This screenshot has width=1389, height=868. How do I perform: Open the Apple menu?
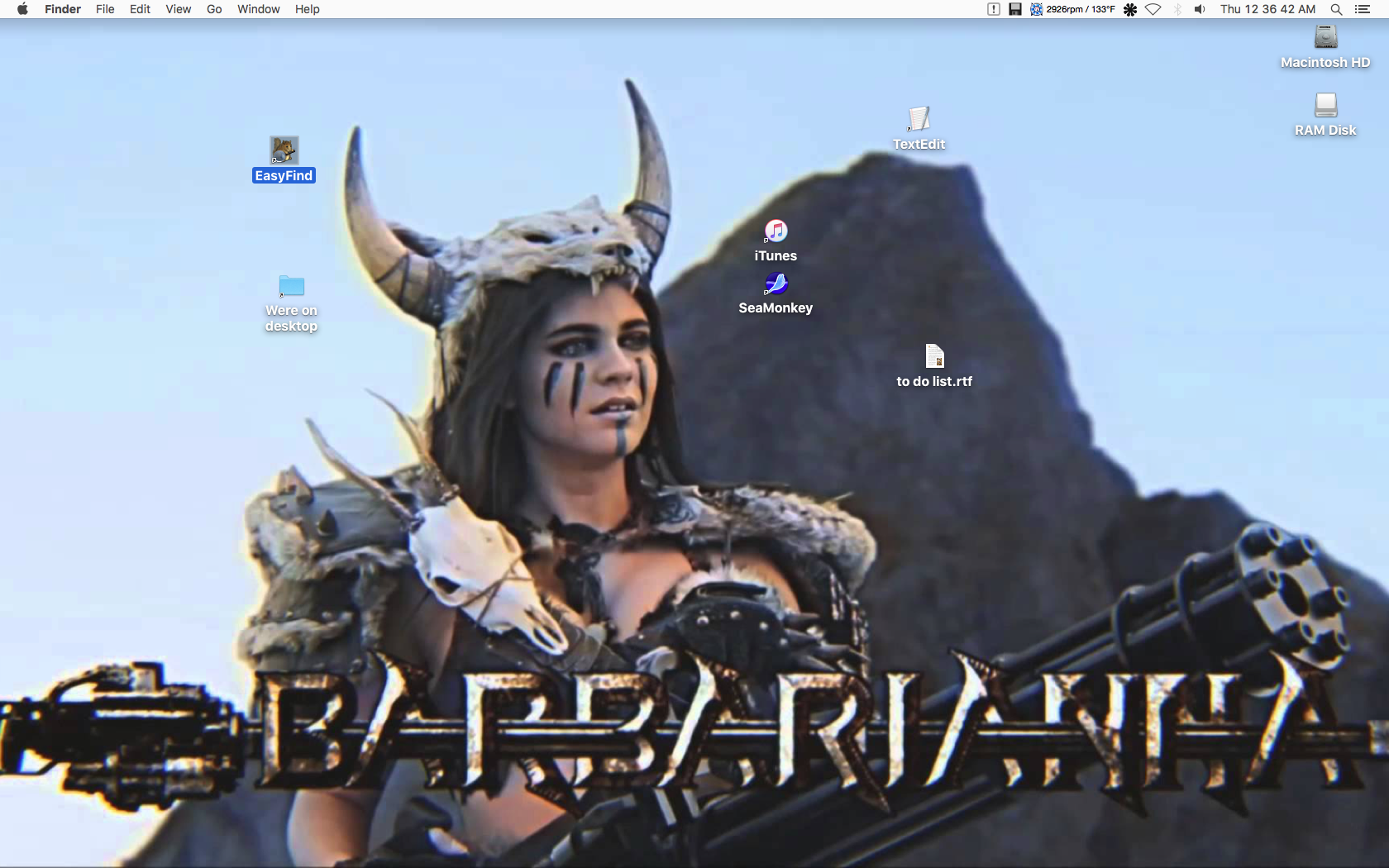(22, 9)
